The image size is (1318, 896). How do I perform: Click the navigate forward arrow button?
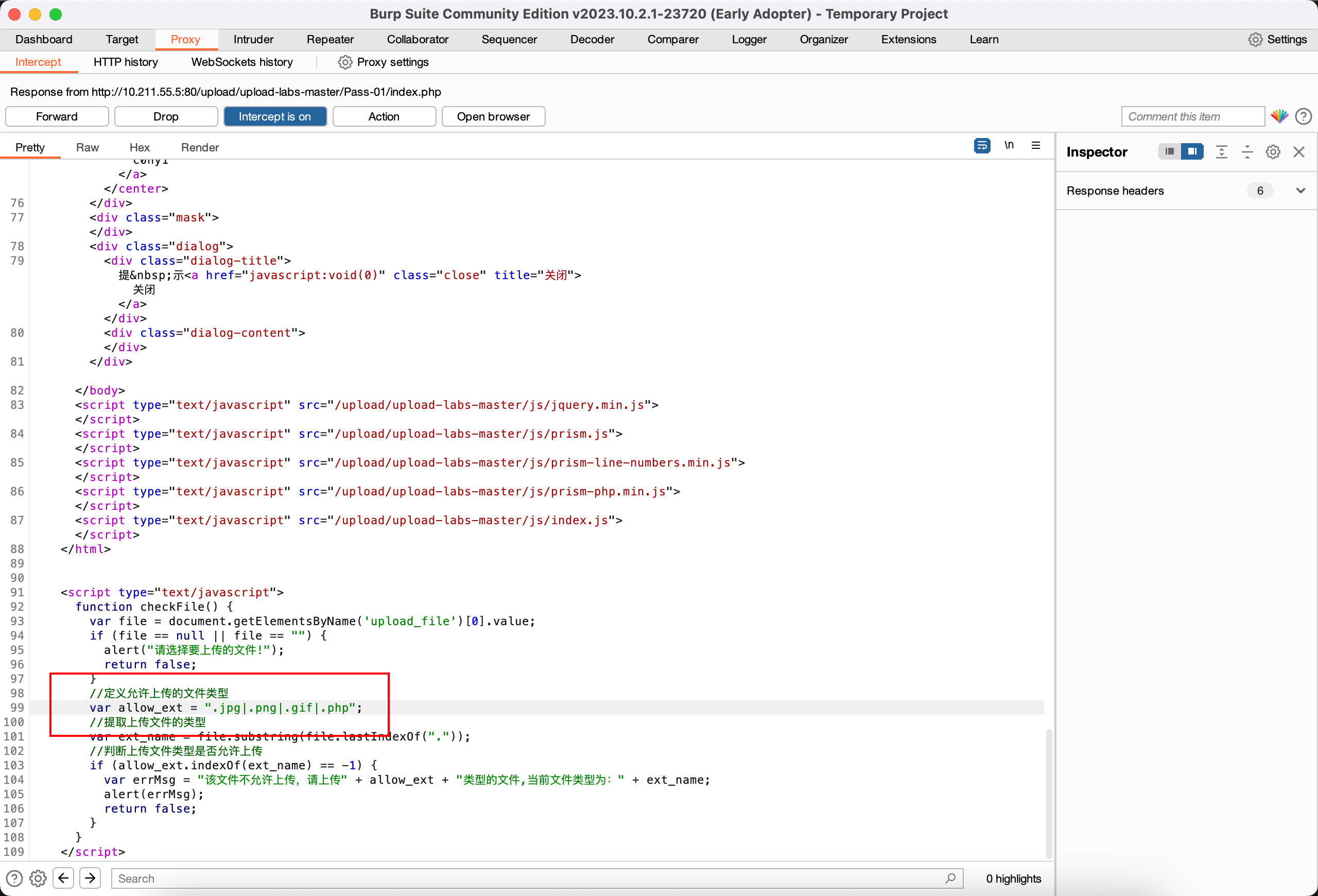90,878
